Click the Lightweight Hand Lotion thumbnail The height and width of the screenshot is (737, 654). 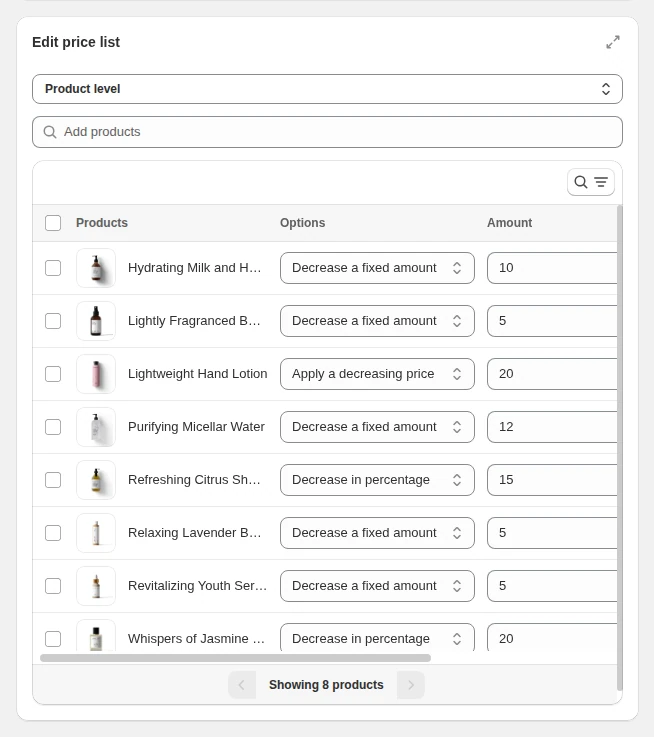coord(96,374)
